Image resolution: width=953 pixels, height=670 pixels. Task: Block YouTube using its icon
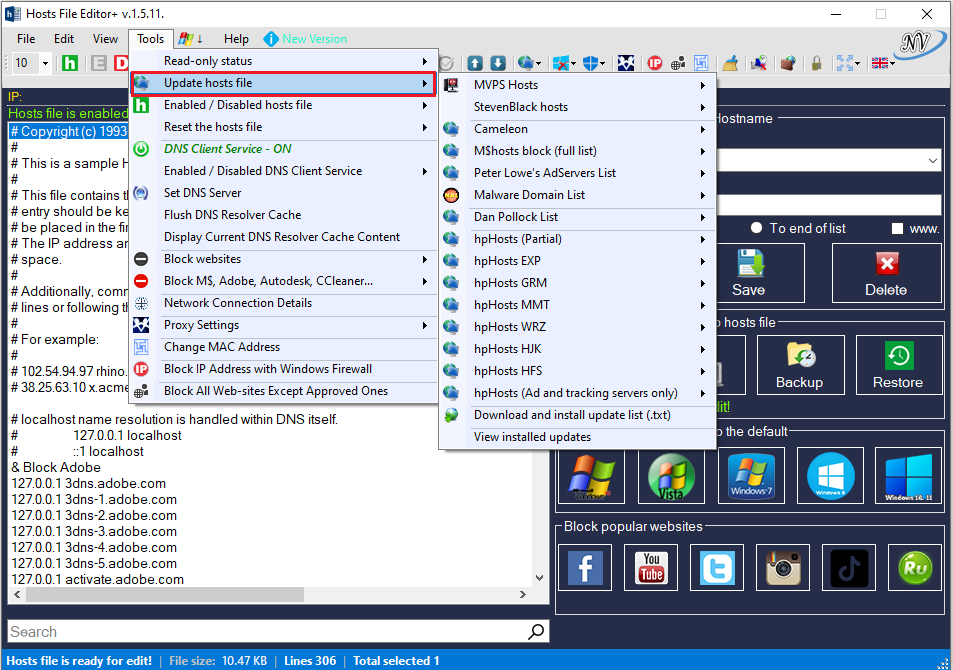[x=651, y=567]
